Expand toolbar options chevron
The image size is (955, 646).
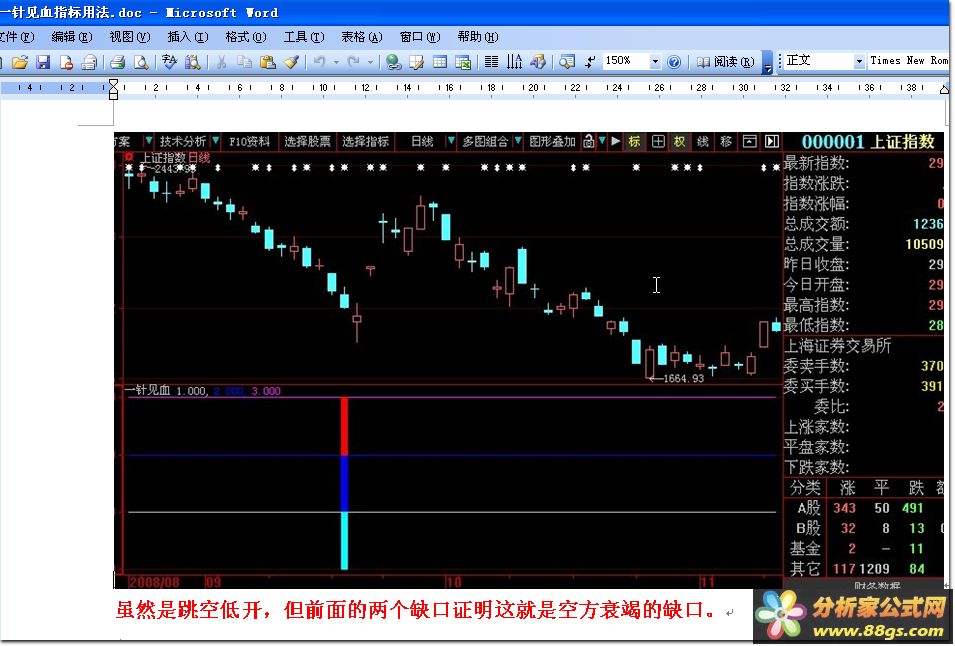767,62
